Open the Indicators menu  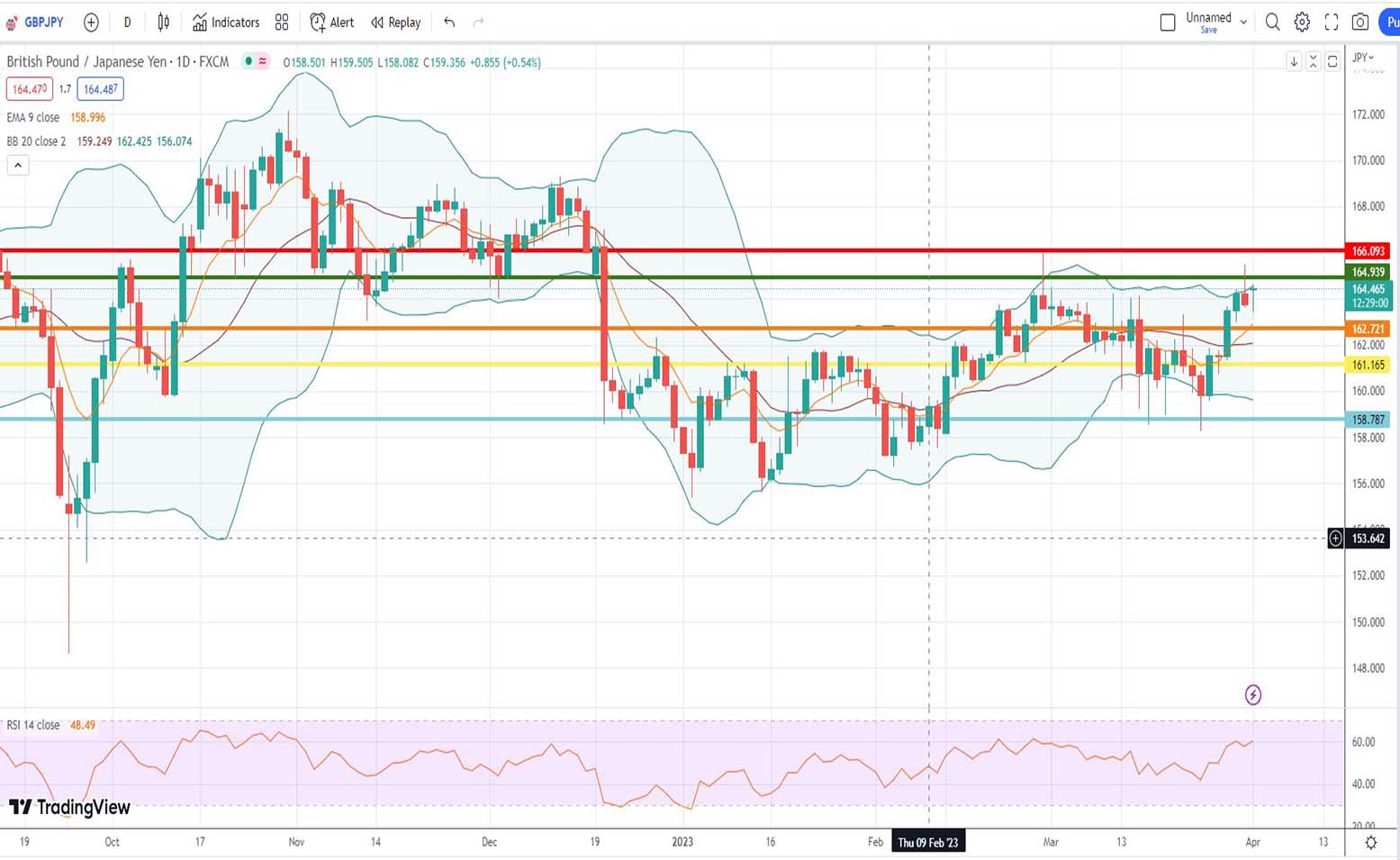pos(226,23)
